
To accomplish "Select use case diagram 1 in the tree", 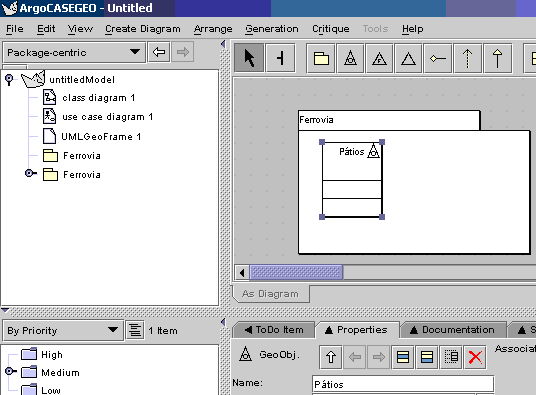I will coord(98,117).
